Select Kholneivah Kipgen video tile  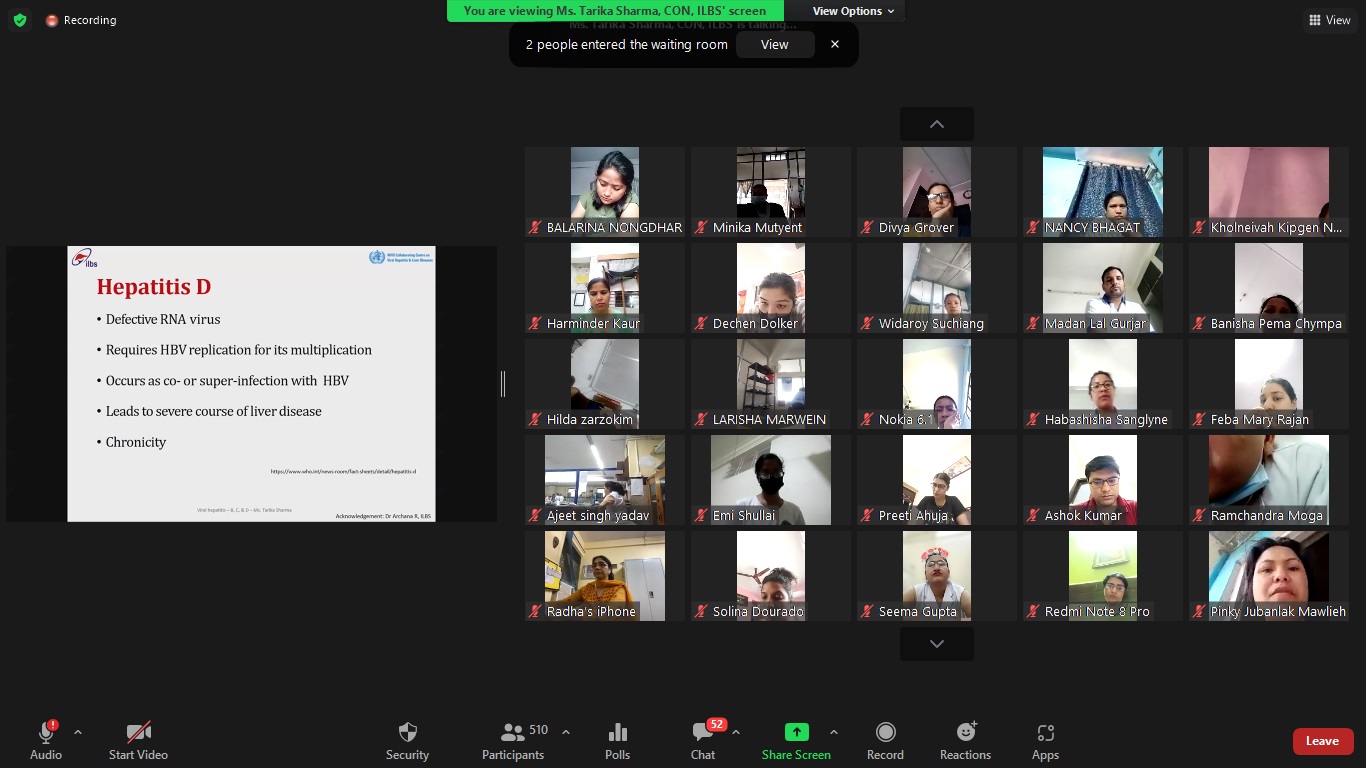coord(1269,192)
